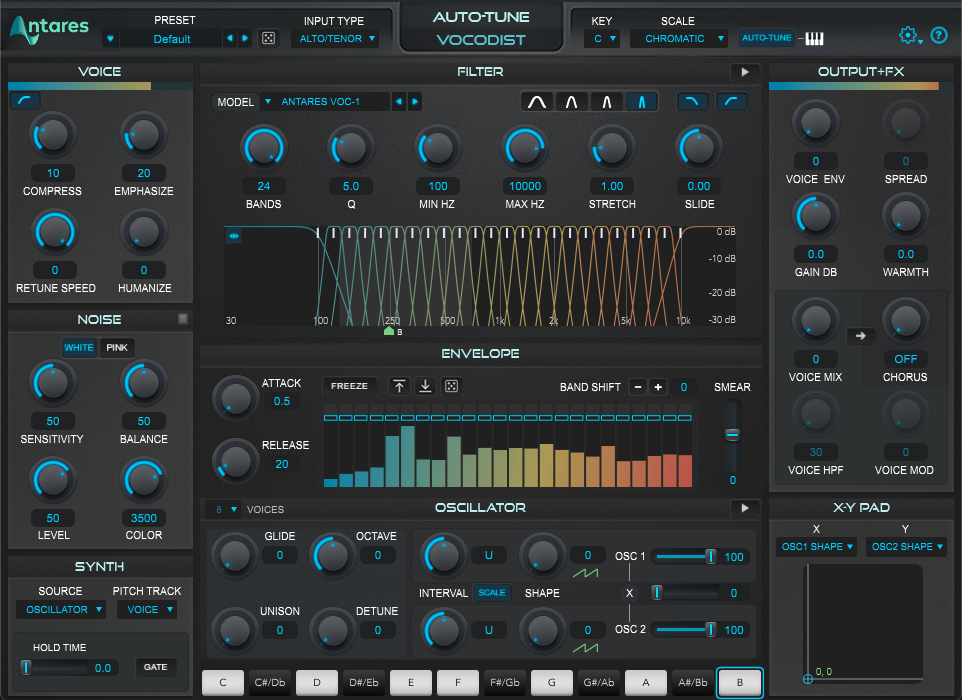Adjust the OSC 1 level slider
Screen dimensions: 962x700
[x=685, y=556]
